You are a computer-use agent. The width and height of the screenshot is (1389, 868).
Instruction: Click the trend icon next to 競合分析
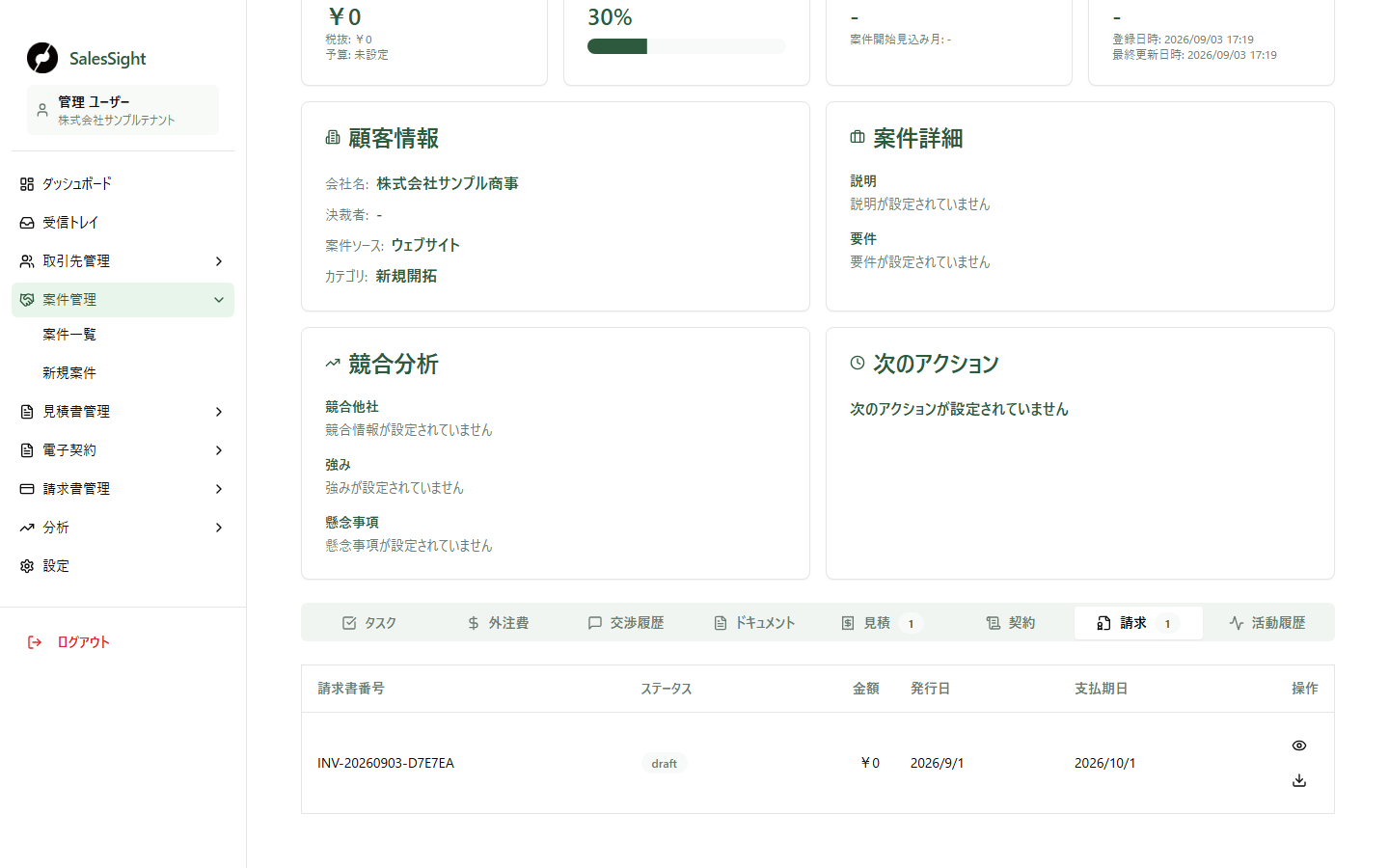(333, 364)
